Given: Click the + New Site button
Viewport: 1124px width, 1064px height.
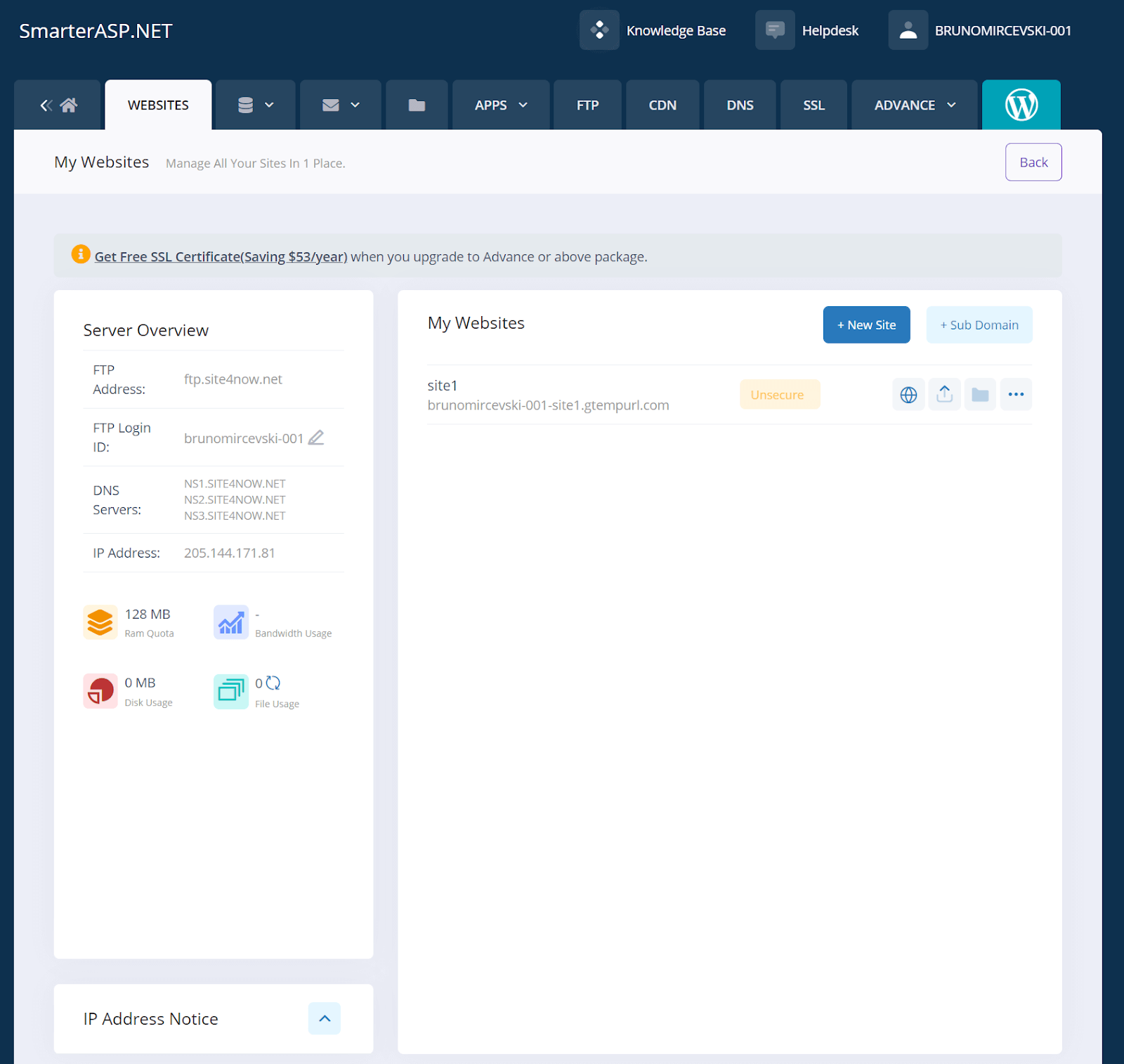Looking at the screenshot, I should [x=866, y=325].
